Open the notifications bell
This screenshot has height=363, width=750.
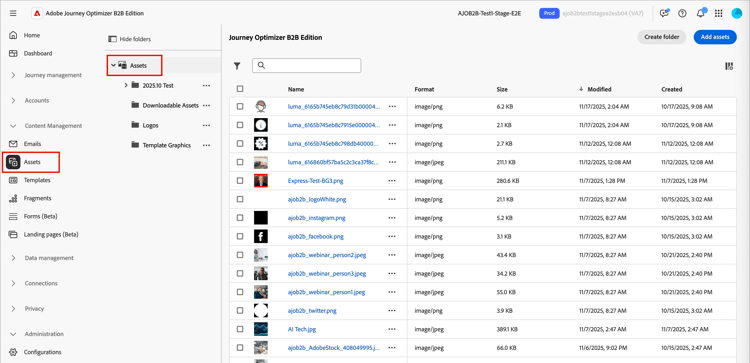(x=700, y=13)
